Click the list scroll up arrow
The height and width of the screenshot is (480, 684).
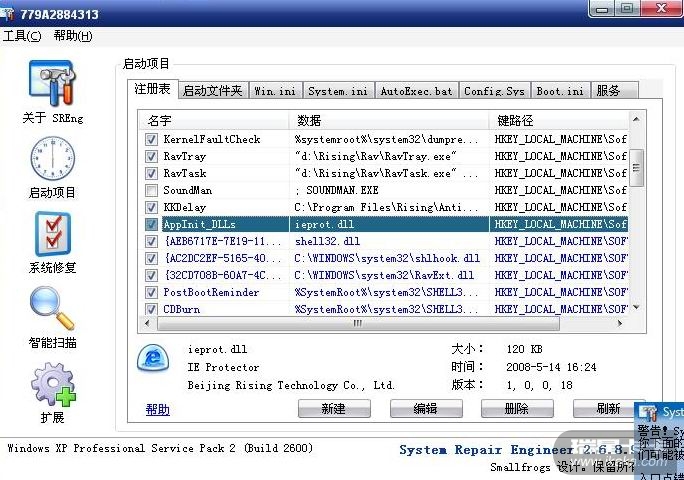coord(636,119)
